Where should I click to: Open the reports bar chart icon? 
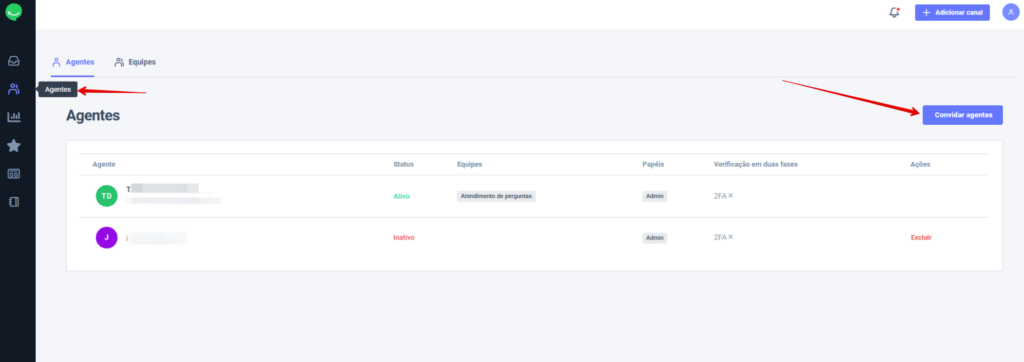14,117
